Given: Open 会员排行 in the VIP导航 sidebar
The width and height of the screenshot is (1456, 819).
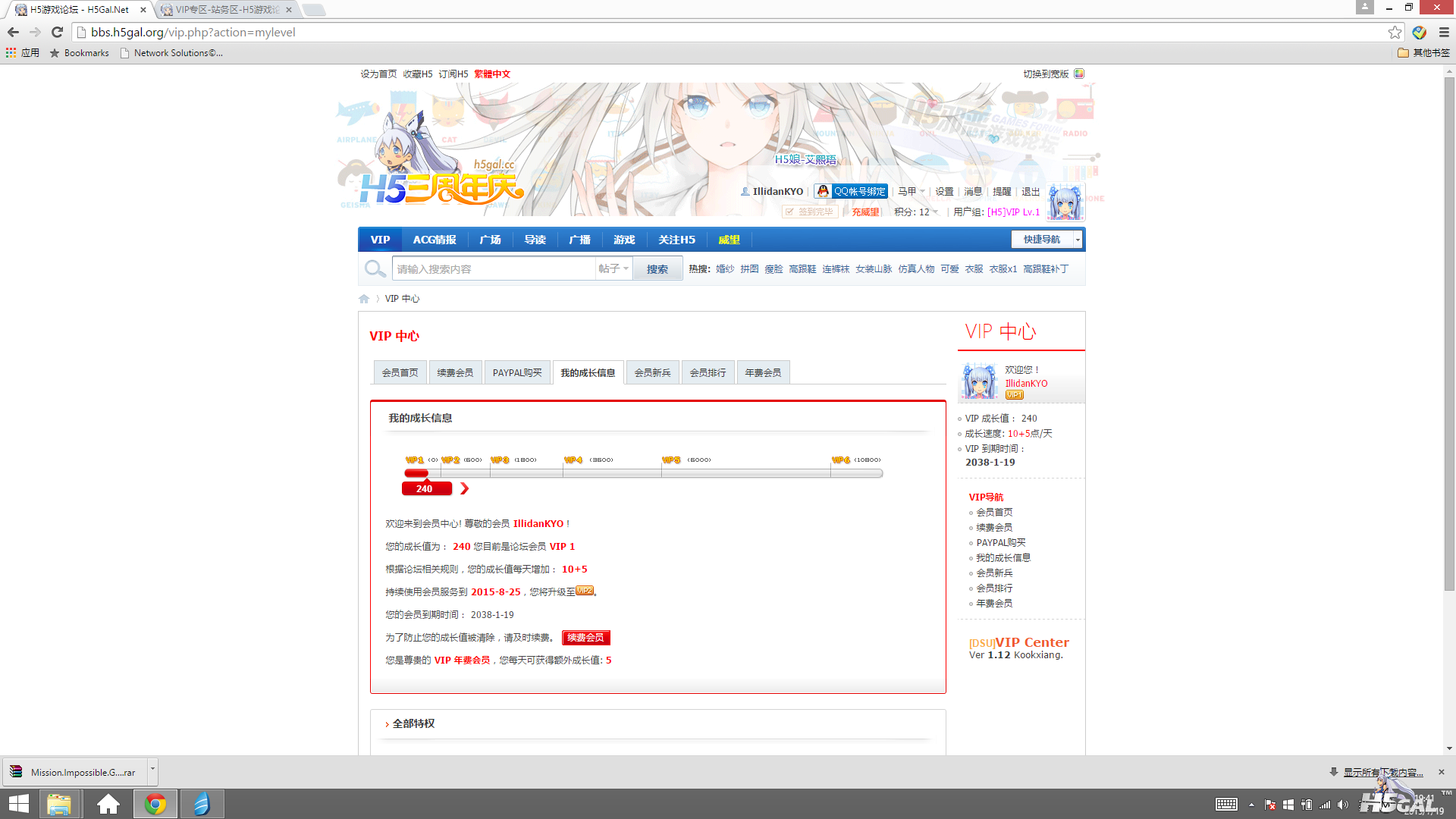Looking at the screenshot, I should (994, 588).
